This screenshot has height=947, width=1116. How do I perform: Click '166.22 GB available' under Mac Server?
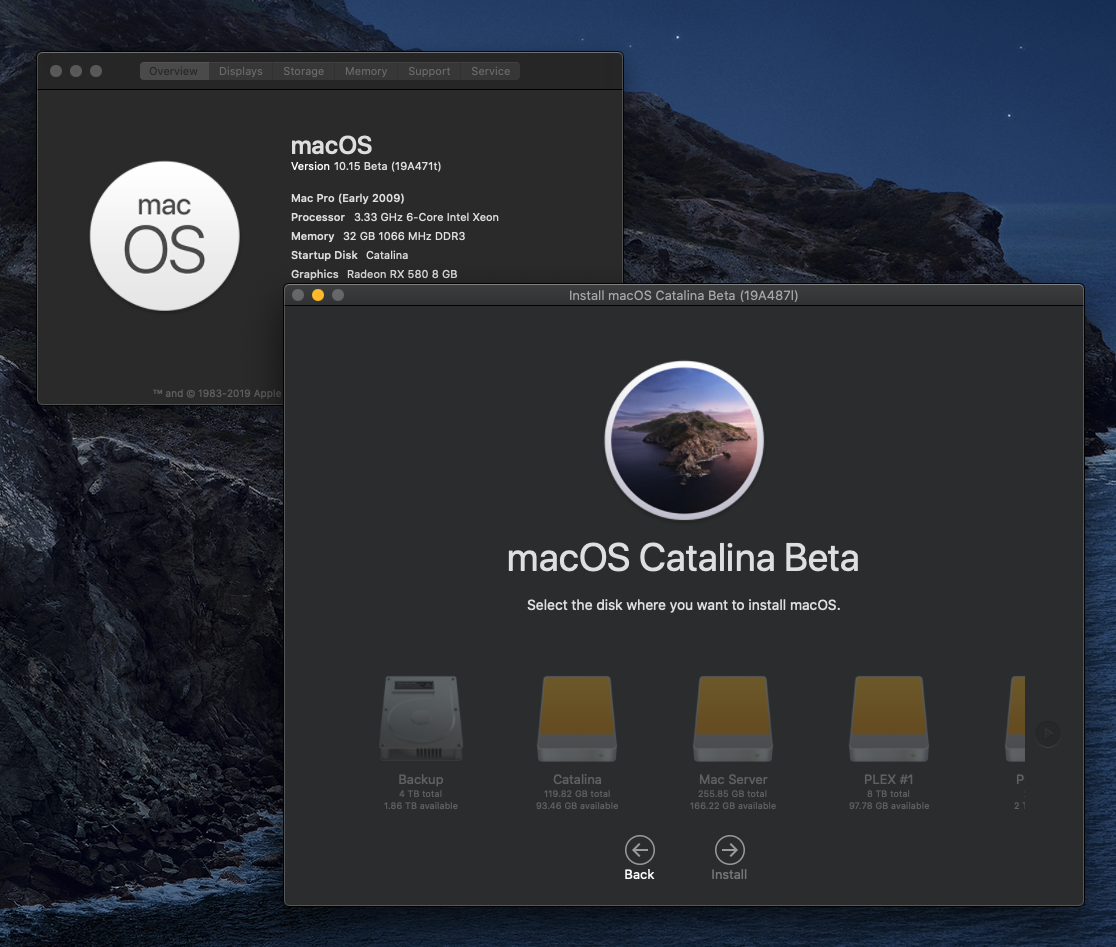[733, 806]
